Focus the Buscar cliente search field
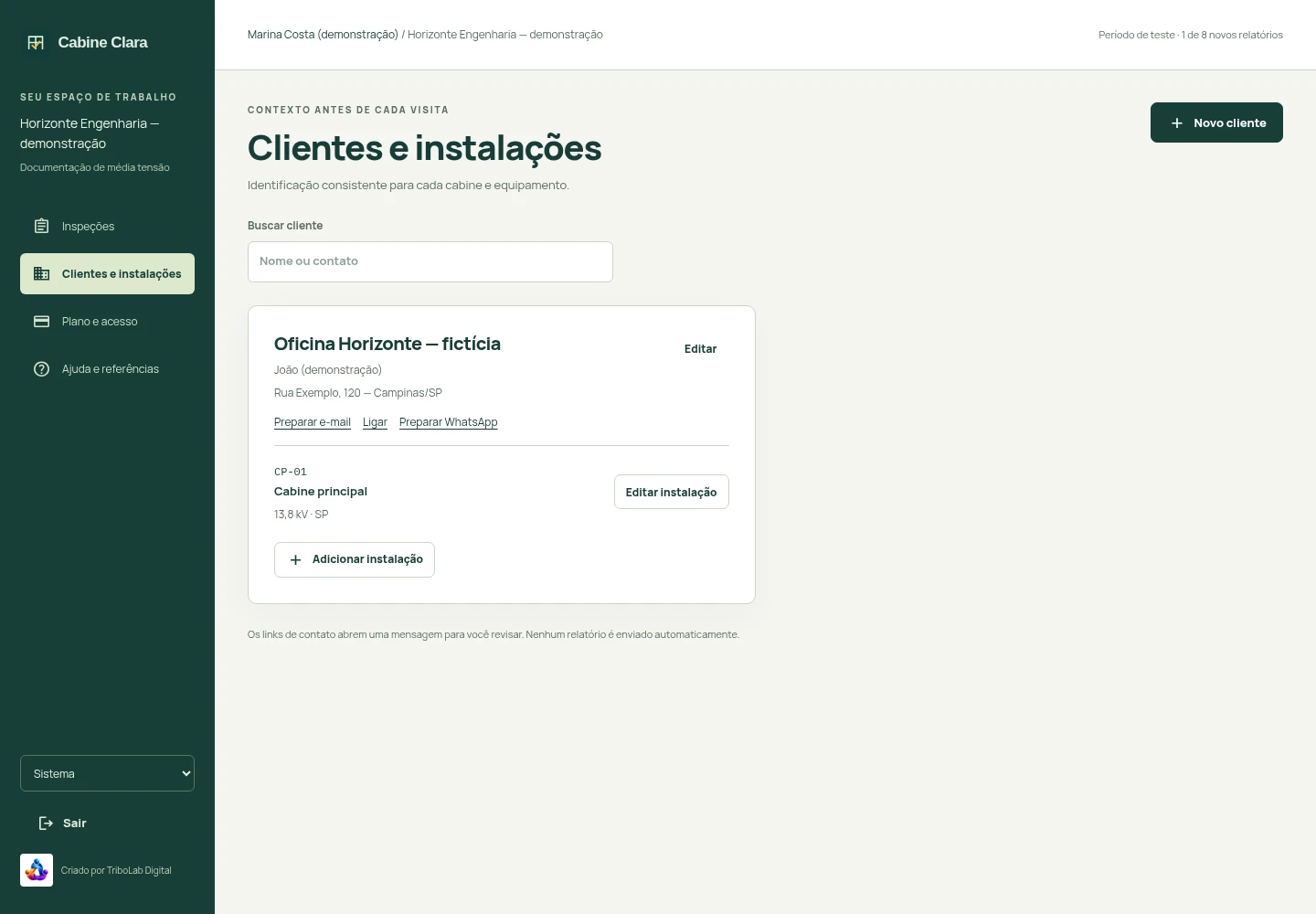 (x=430, y=261)
